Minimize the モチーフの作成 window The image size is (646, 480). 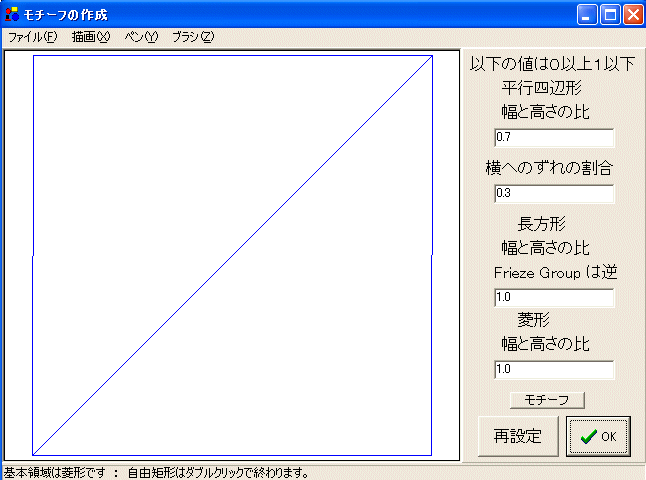(x=587, y=15)
